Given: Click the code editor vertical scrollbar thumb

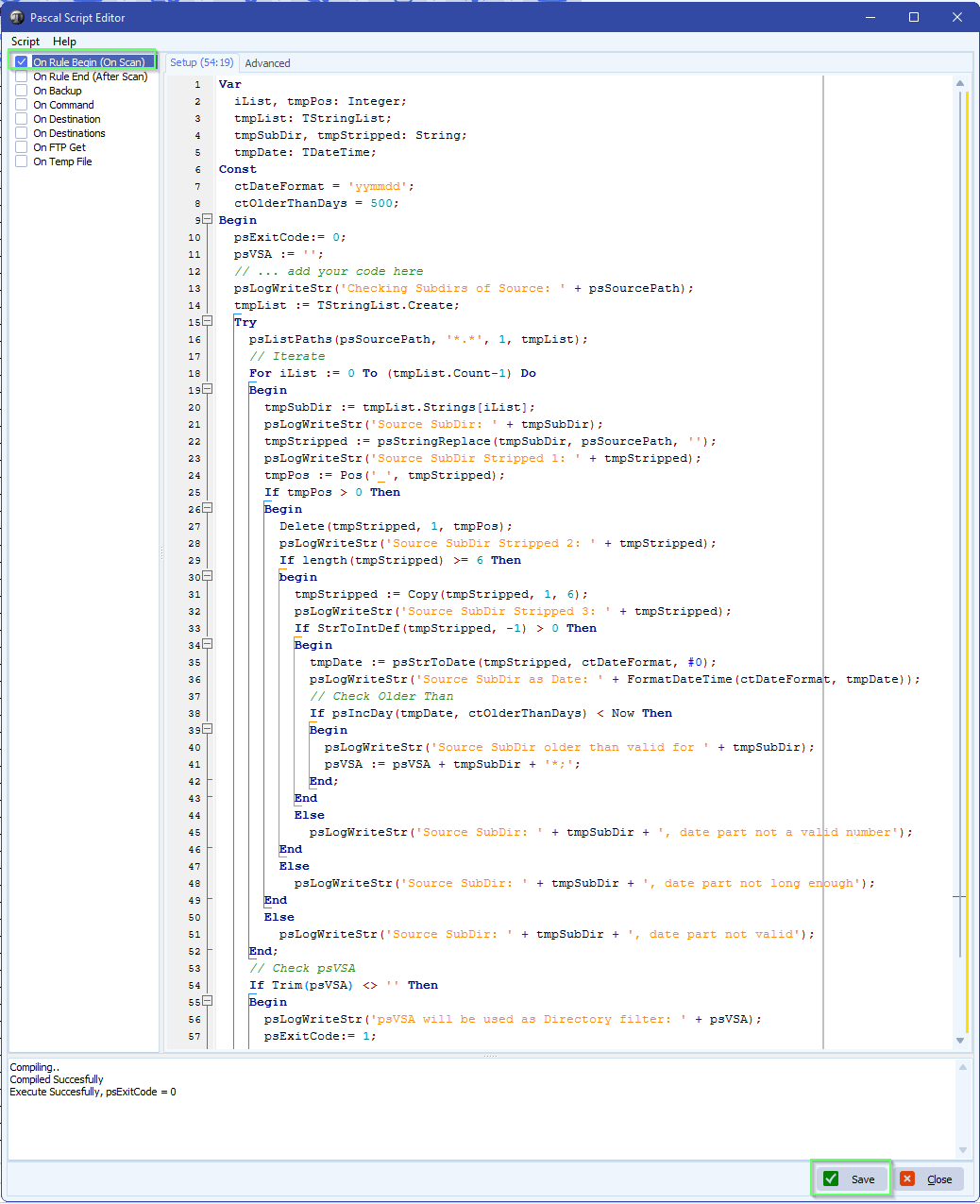Looking at the screenshot, I should pos(961,524).
